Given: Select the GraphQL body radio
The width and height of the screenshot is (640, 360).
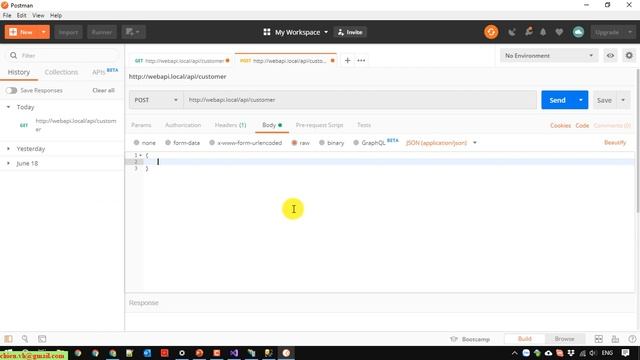Looking at the screenshot, I should [x=356, y=142].
